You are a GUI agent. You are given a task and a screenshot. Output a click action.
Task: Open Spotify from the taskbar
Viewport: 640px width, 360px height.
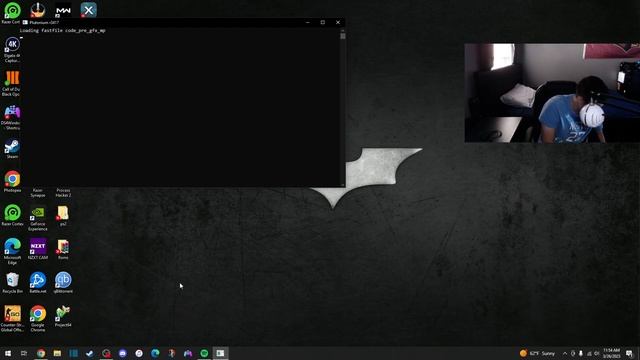pyautogui.click(x=204, y=353)
